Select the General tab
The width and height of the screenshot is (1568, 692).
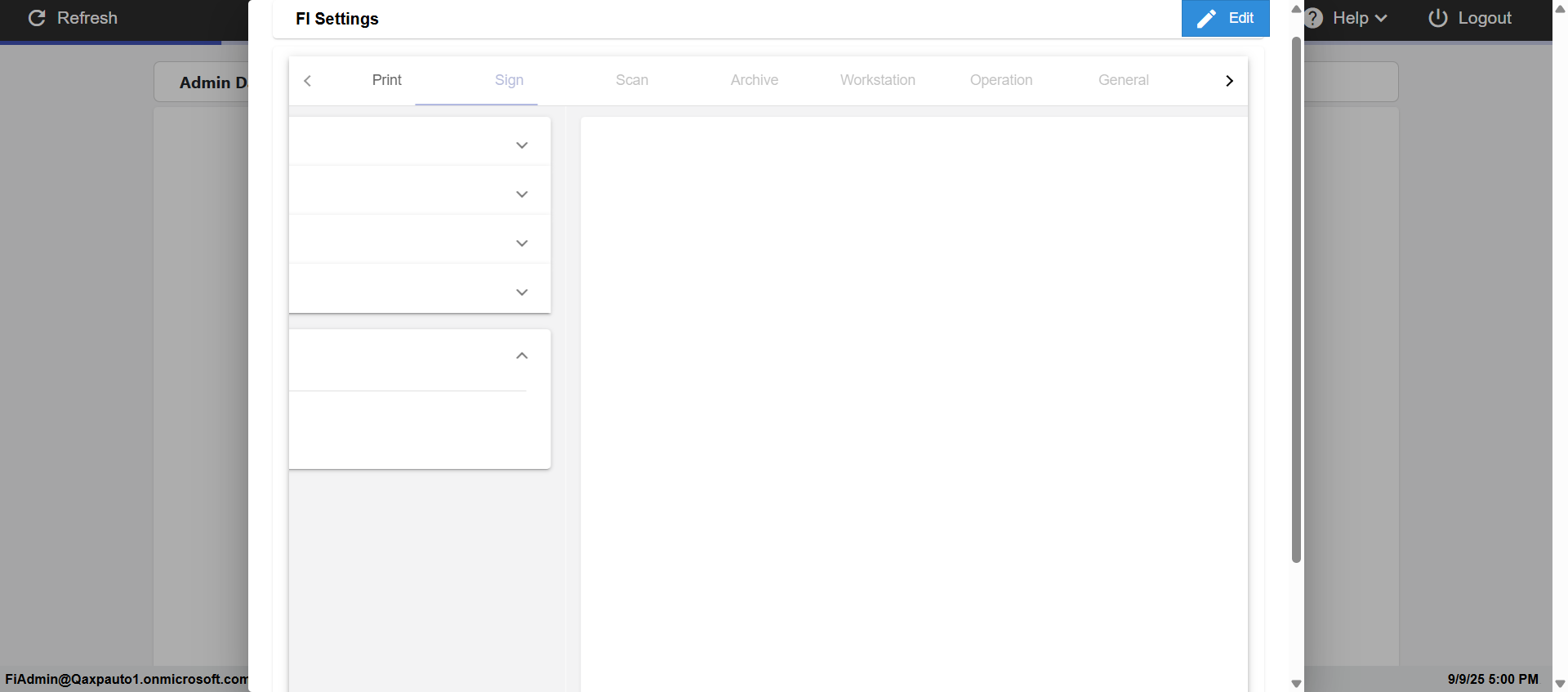click(1124, 80)
